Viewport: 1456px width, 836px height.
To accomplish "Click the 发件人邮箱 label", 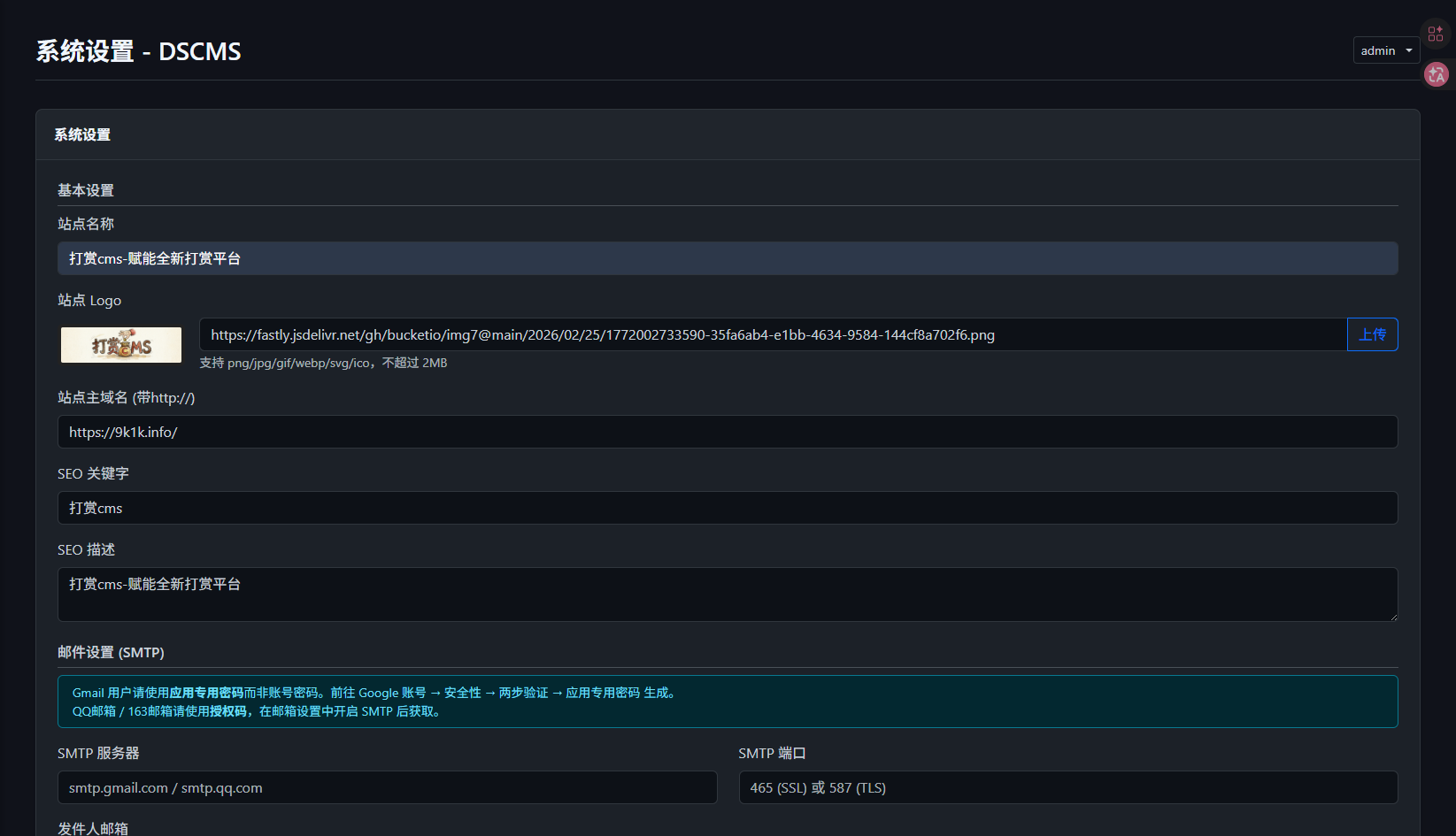I will click(x=93, y=828).
